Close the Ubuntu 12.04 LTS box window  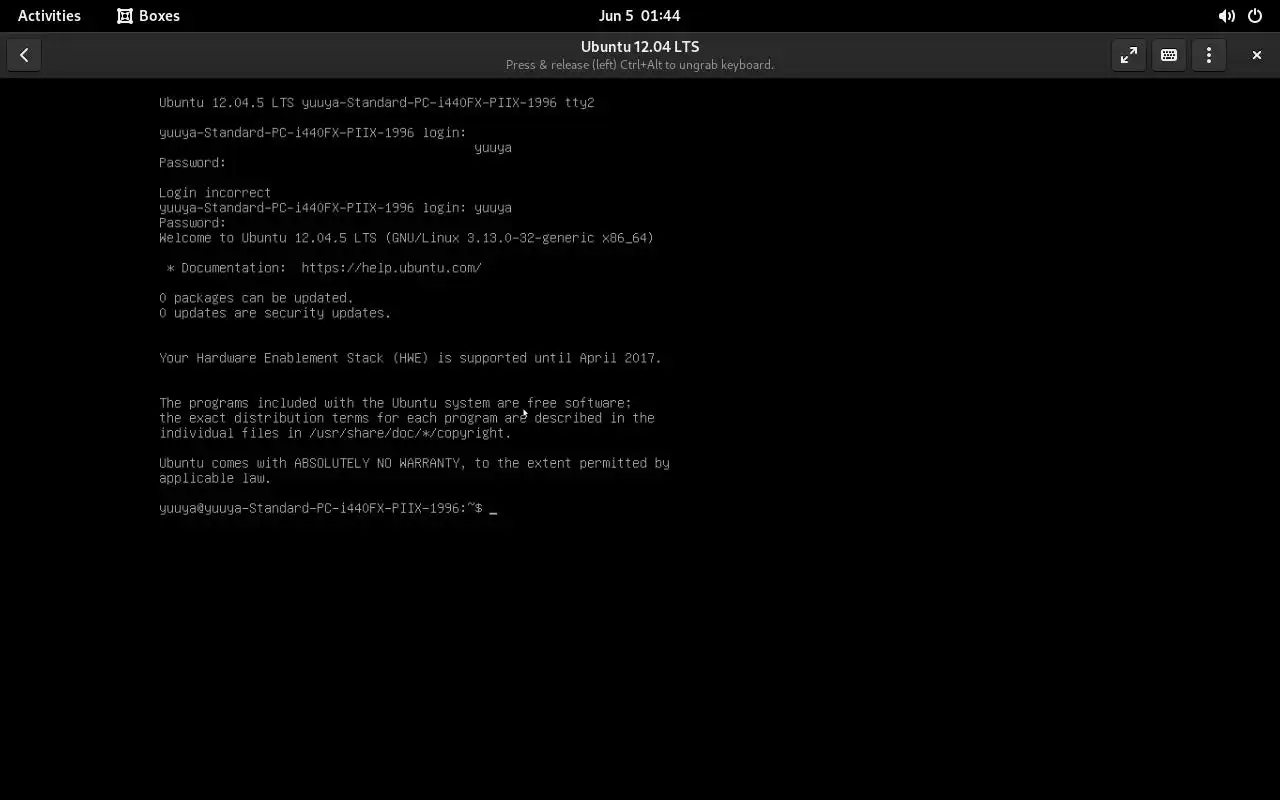[1257, 55]
